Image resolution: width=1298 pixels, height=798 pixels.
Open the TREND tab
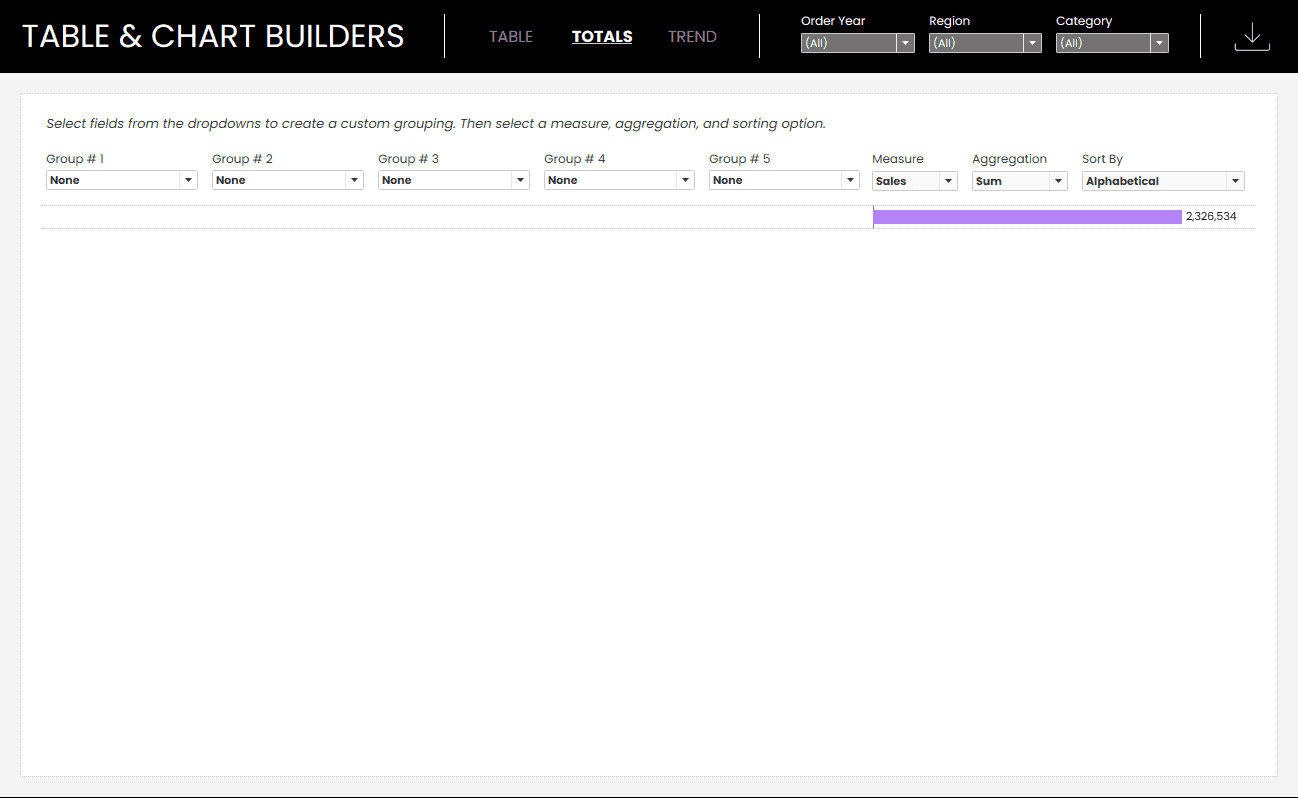pos(692,37)
